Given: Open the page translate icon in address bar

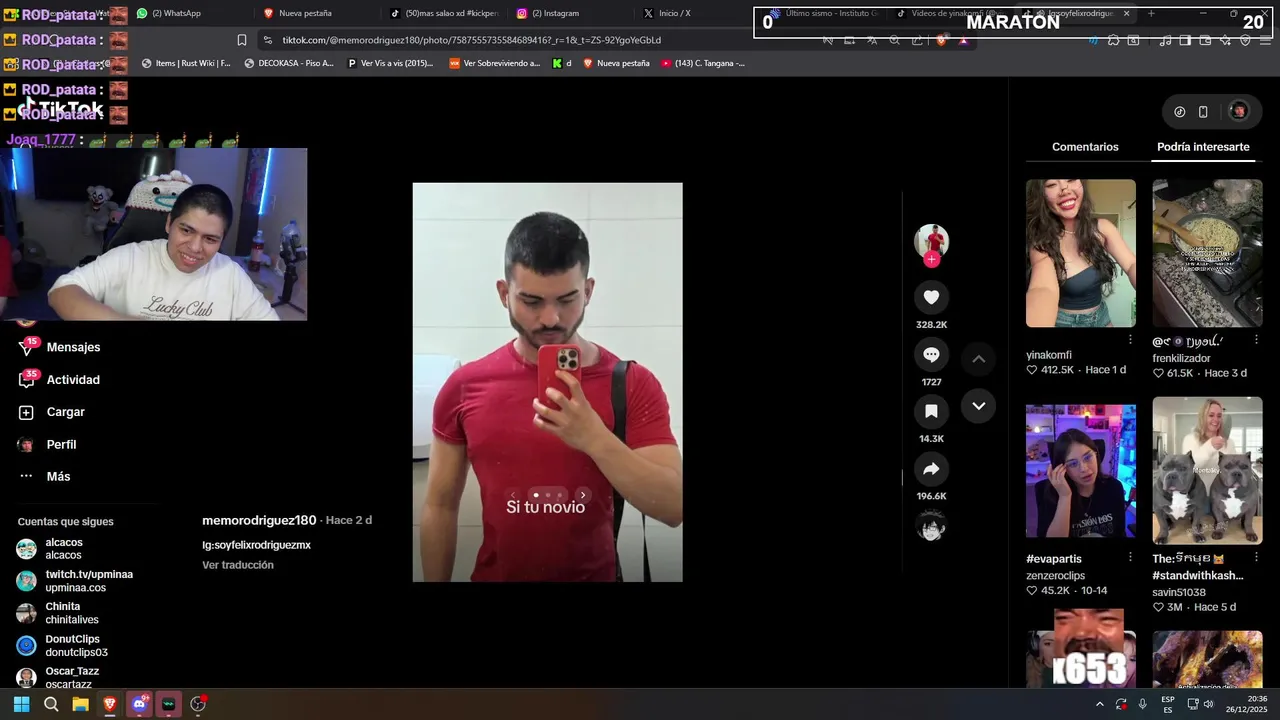Looking at the screenshot, I should click(872, 40).
